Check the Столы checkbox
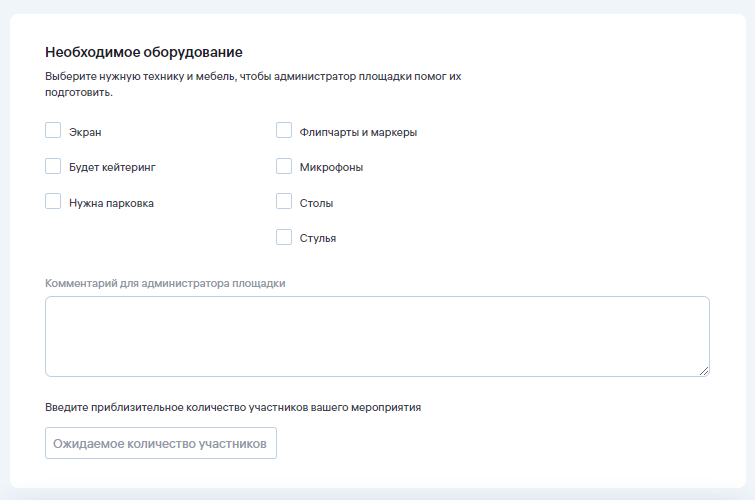 pyautogui.click(x=284, y=201)
